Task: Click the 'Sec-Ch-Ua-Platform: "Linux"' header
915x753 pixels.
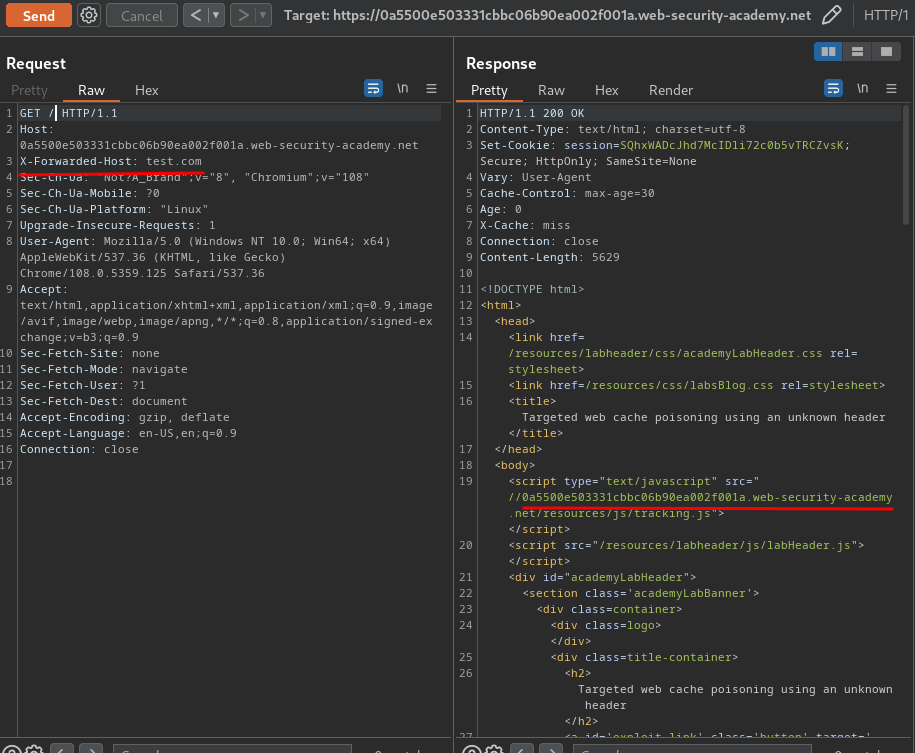Action: [x=114, y=209]
